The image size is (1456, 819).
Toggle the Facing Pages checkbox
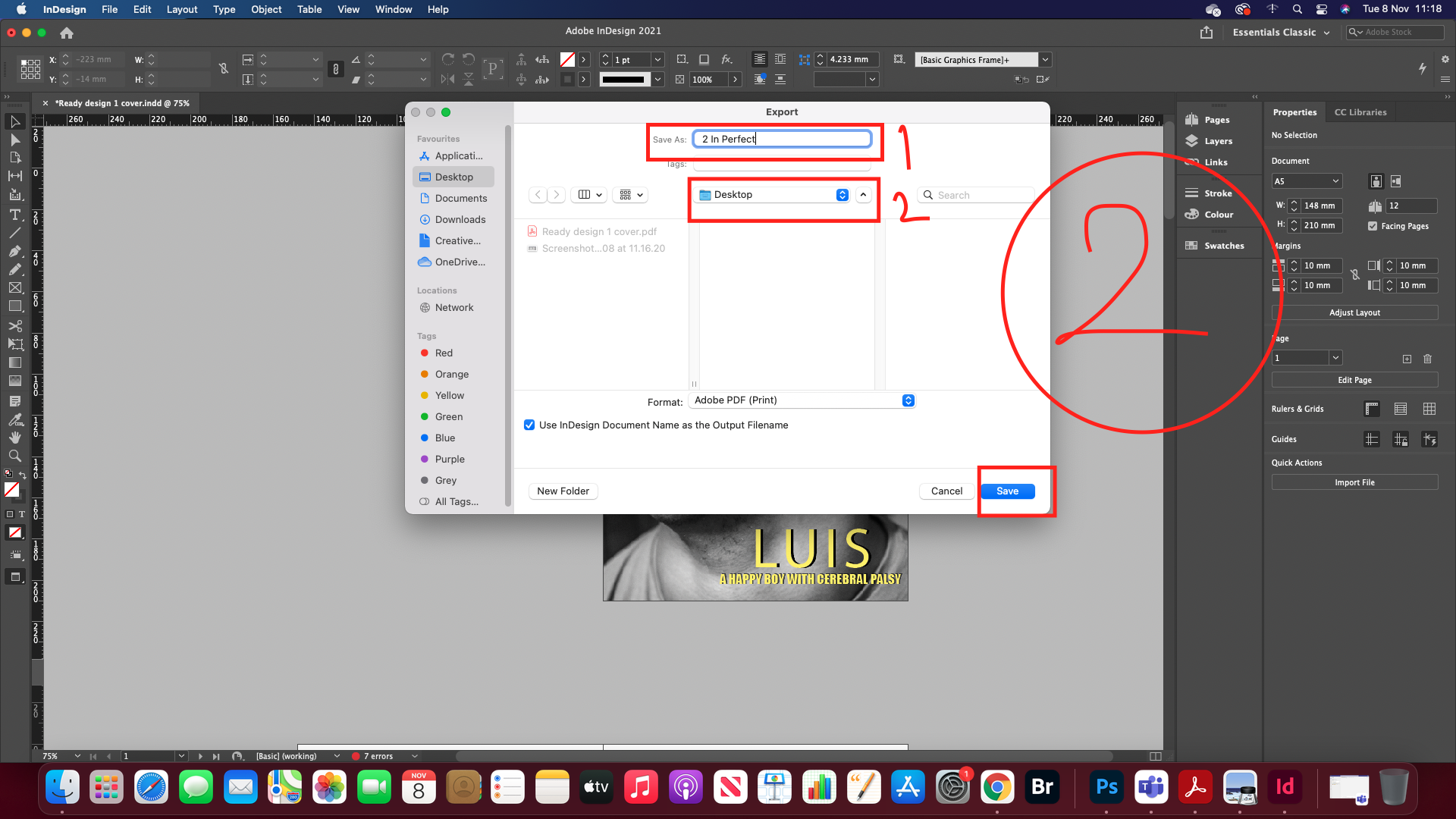[x=1373, y=226]
